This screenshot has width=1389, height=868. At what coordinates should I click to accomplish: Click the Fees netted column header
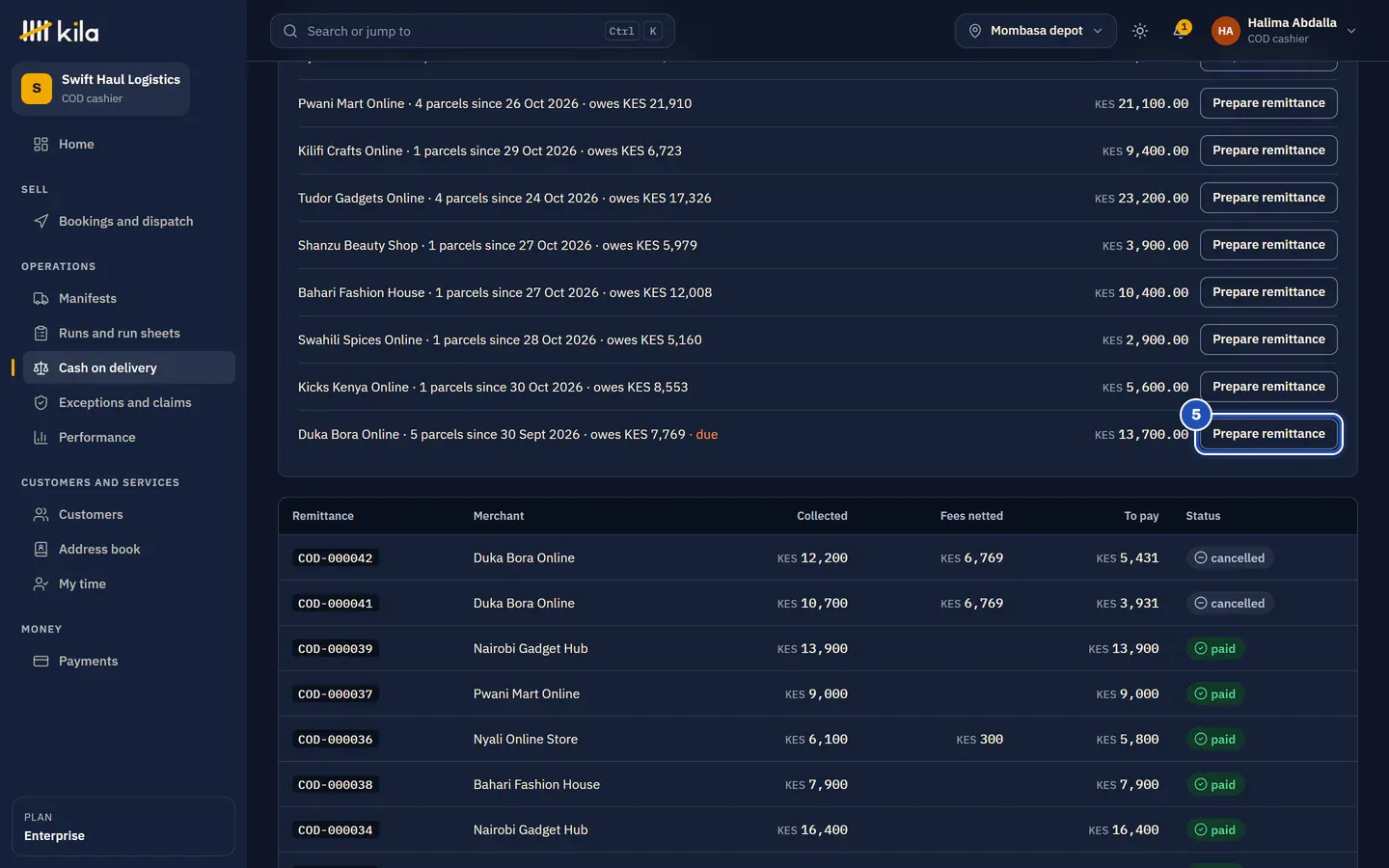point(971,516)
